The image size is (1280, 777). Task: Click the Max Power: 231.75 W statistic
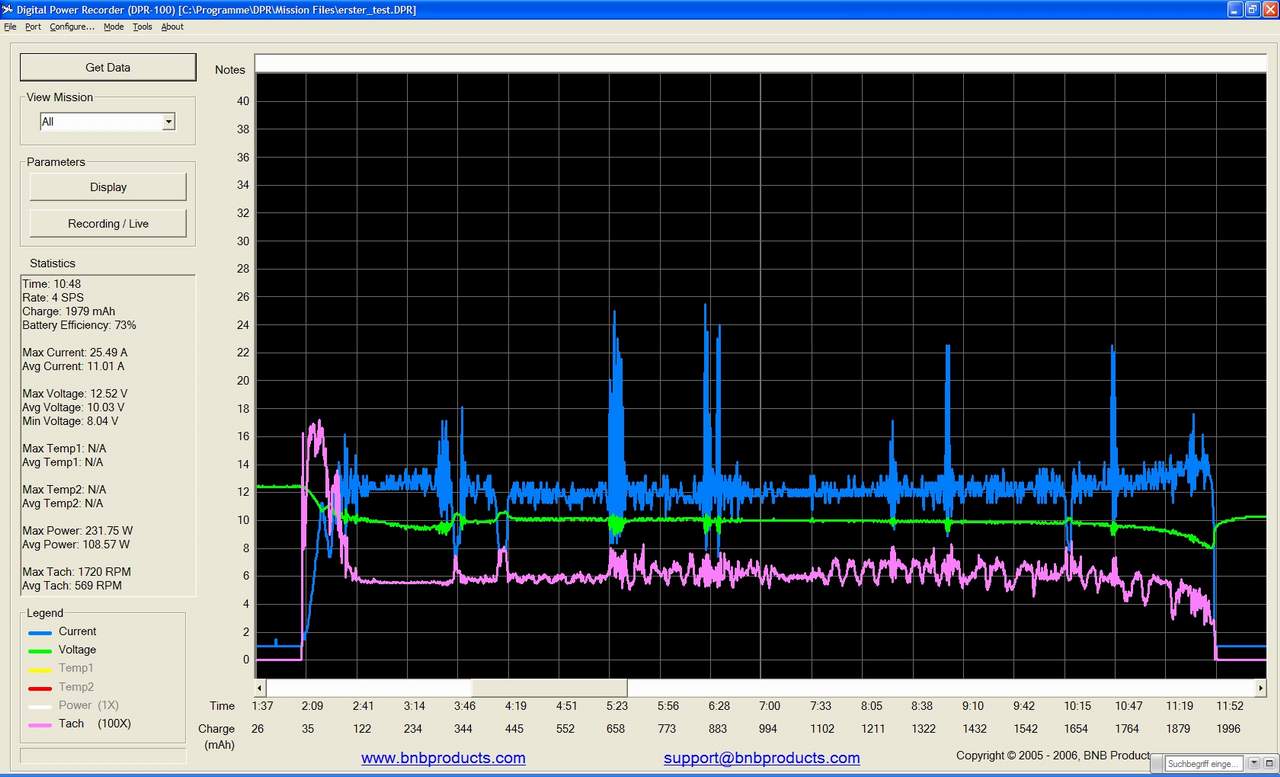pyautogui.click(x=77, y=531)
